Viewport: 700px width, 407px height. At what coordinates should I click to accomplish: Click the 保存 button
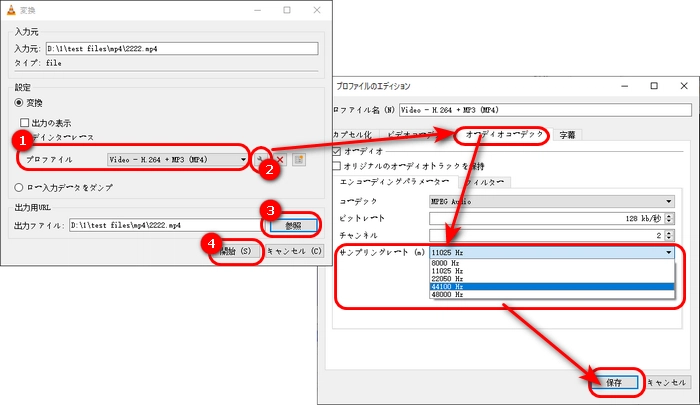click(614, 382)
